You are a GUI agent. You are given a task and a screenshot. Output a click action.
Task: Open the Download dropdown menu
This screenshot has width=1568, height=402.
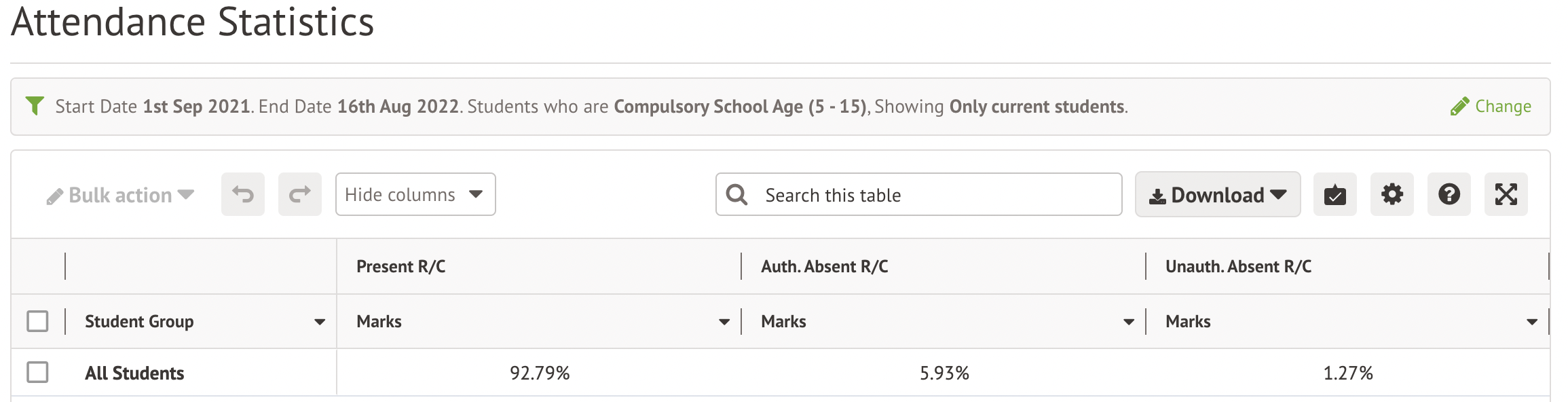click(x=1218, y=195)
